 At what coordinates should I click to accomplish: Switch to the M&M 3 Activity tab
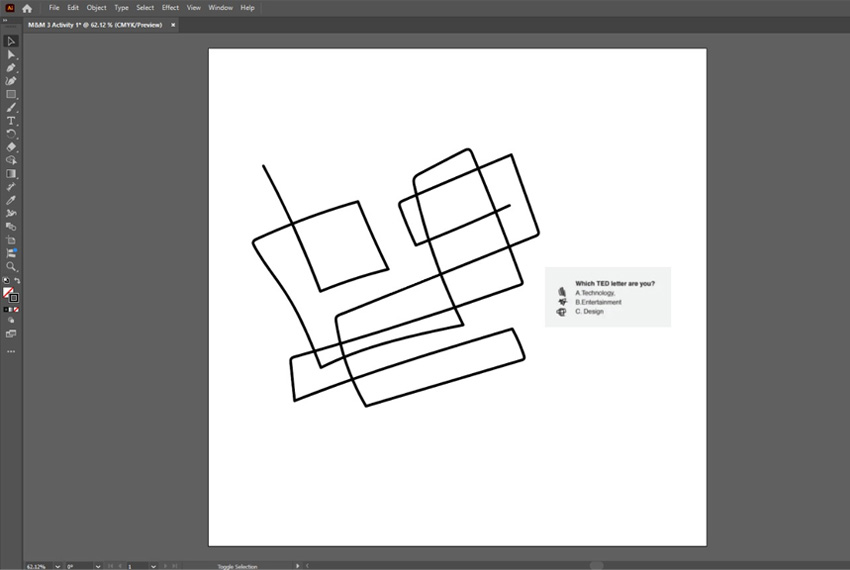[x=95, y=25]
